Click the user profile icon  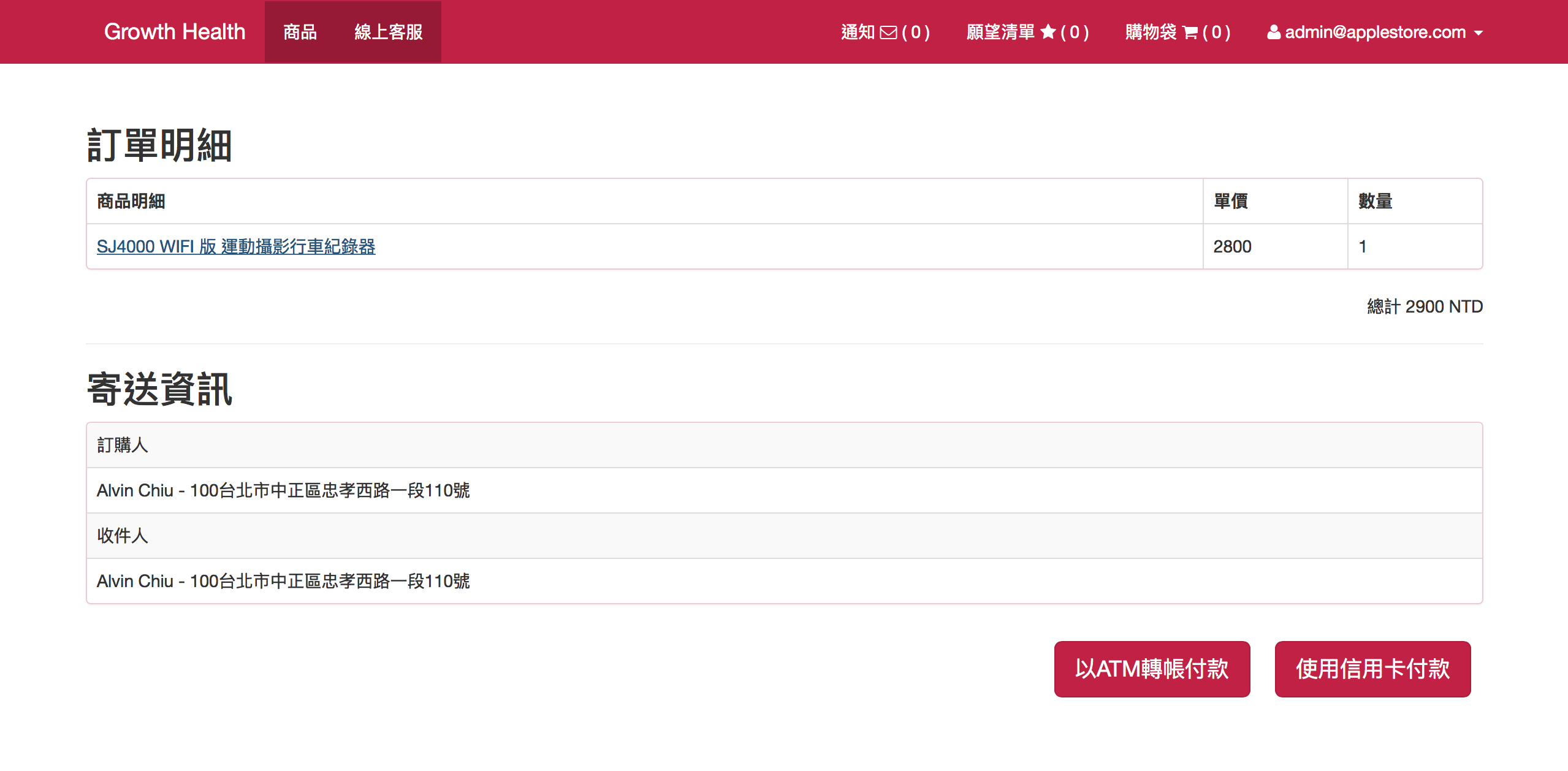tap(1273, 32)
